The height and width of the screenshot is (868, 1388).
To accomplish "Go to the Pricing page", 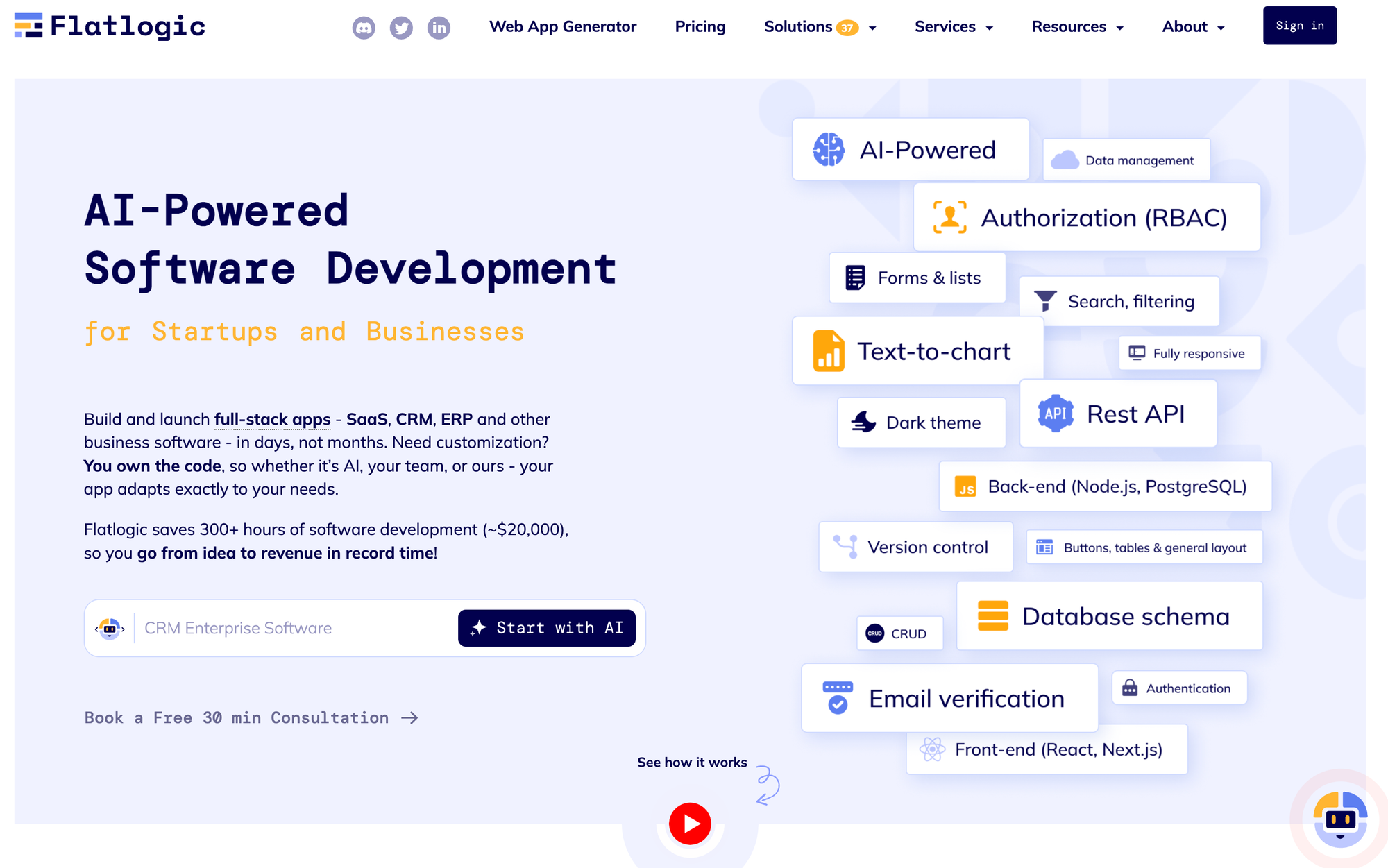I will [x=700, y=27].
